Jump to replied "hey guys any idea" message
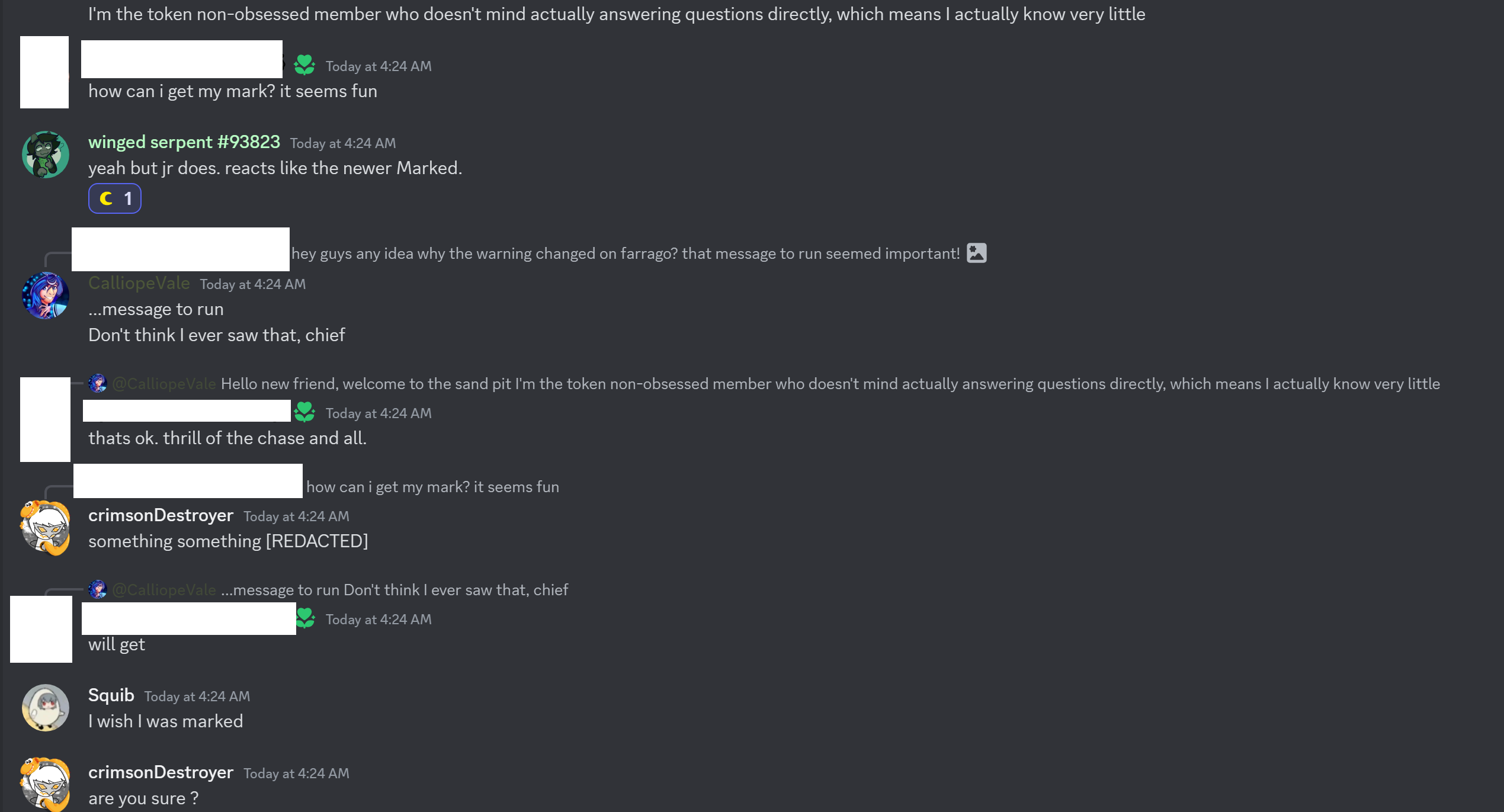The height and width of the screenshot is (812, 1504). (x=625, y=253)
